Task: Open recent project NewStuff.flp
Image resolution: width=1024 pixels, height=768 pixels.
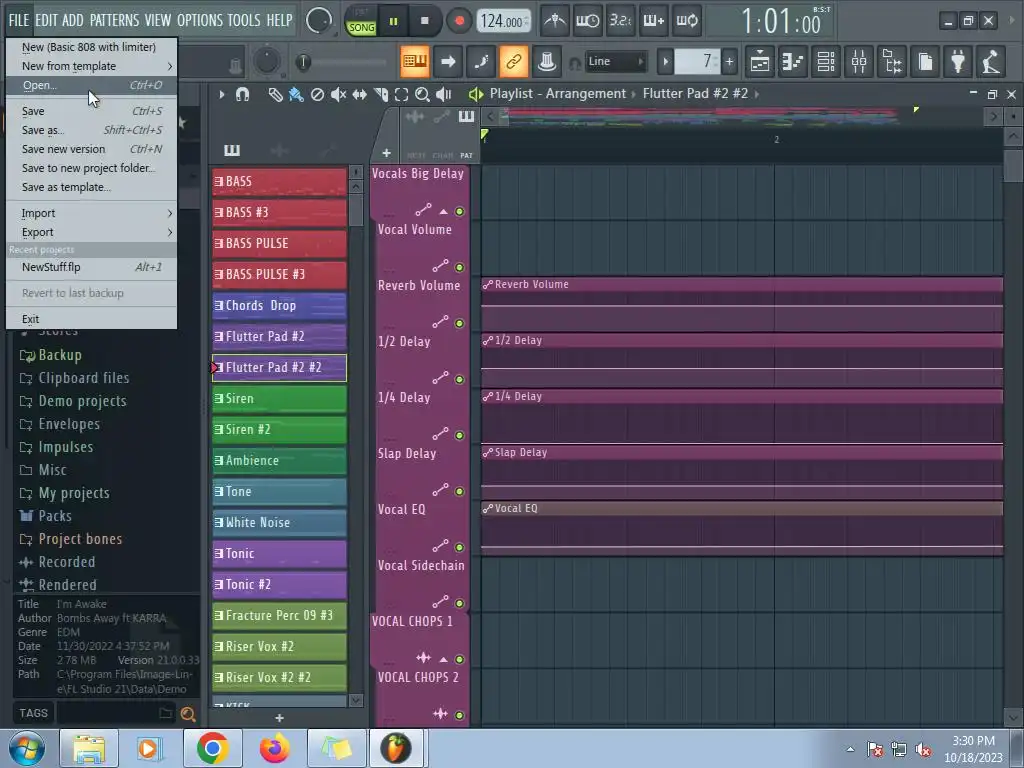Action: [91, 267]
